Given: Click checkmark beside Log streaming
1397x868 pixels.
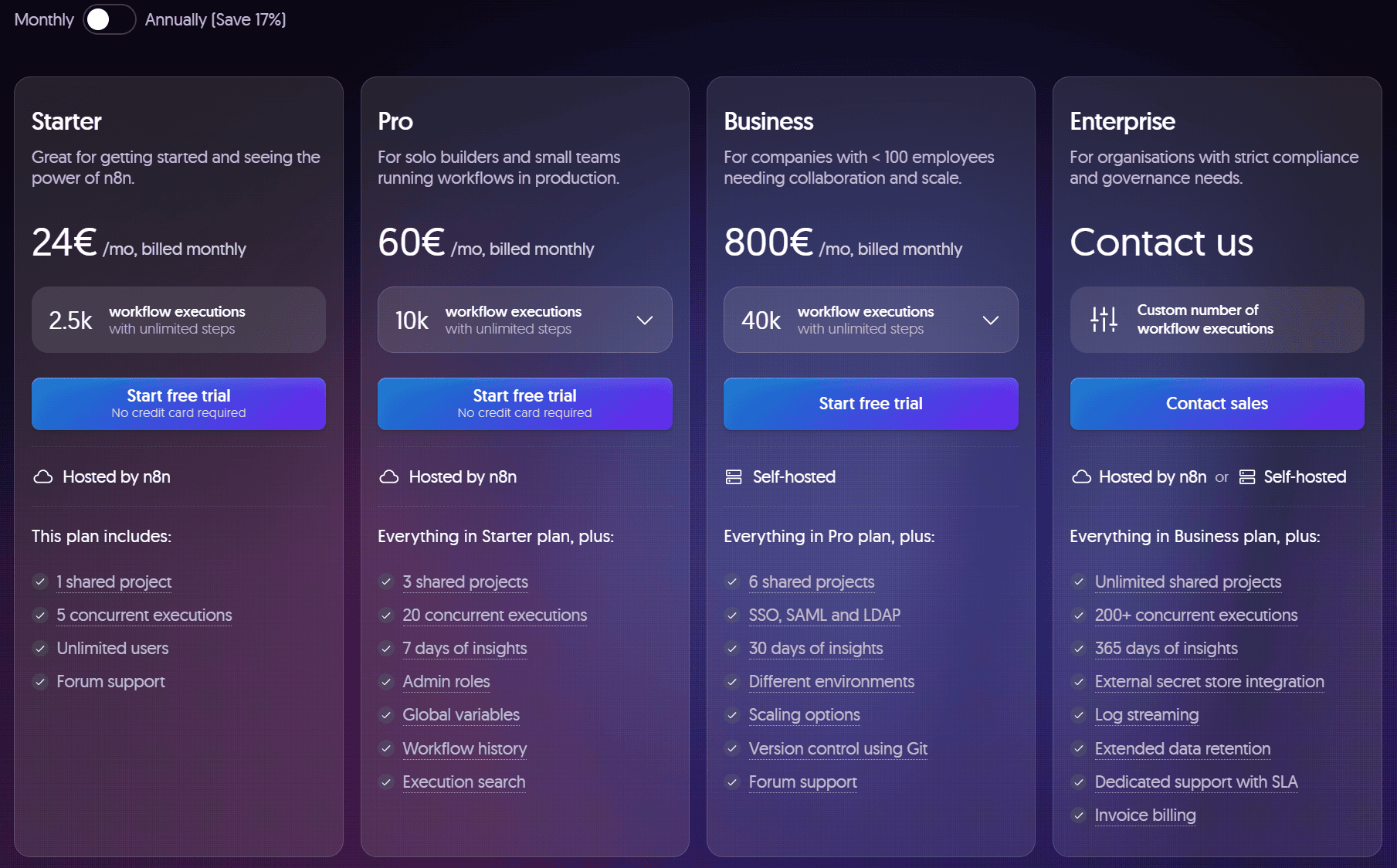Looking at the screenshot, I should click(1079, 715).
